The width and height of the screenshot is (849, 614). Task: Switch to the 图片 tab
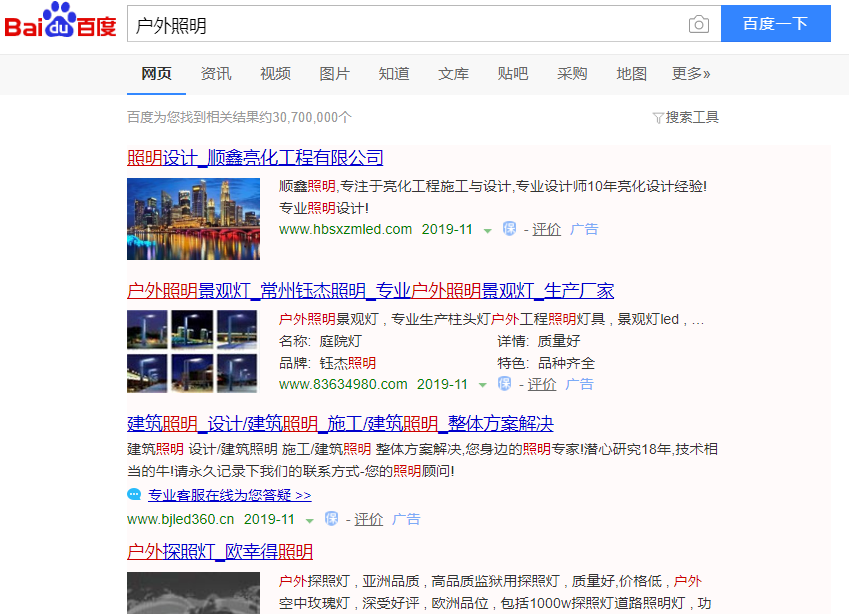(x=335, y=73)
